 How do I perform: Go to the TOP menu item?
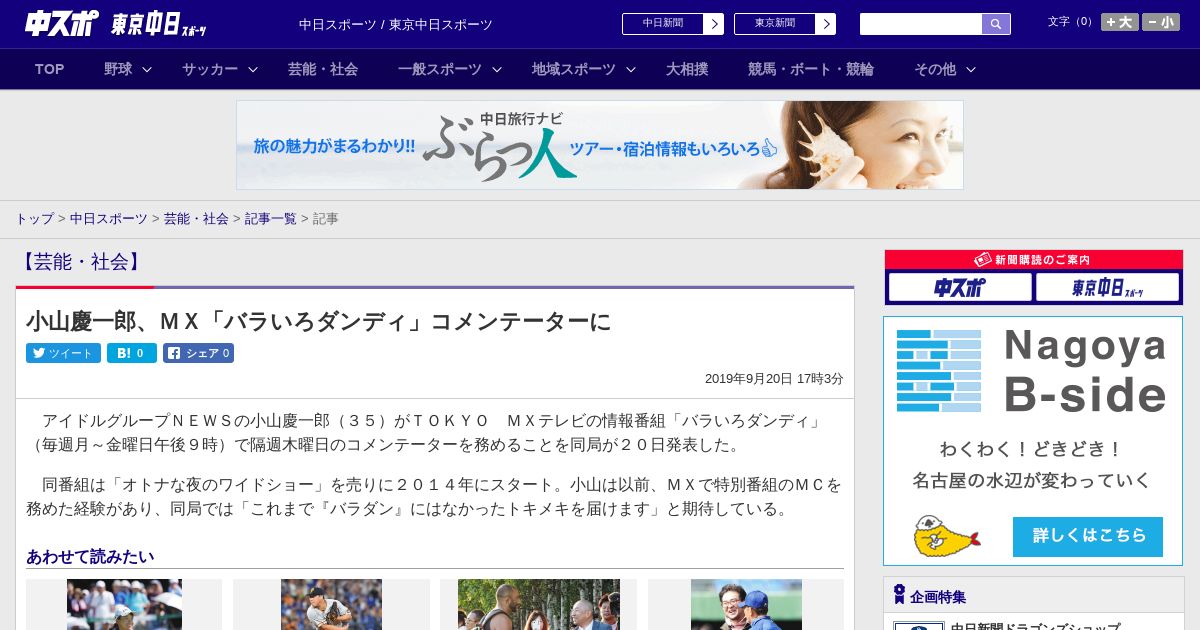(x=50, y=69)
